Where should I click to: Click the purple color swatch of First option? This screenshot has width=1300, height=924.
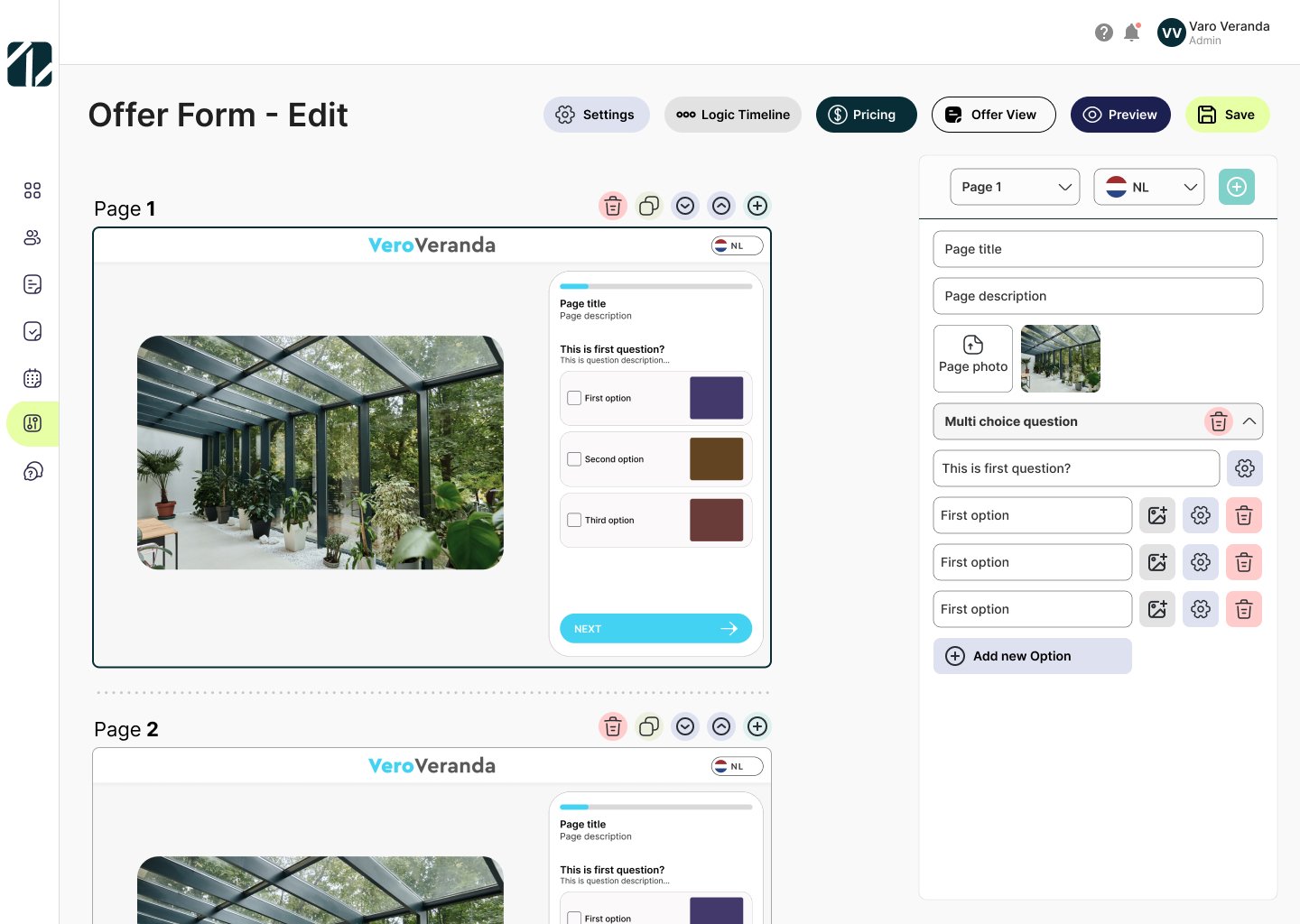pos(716,398)
